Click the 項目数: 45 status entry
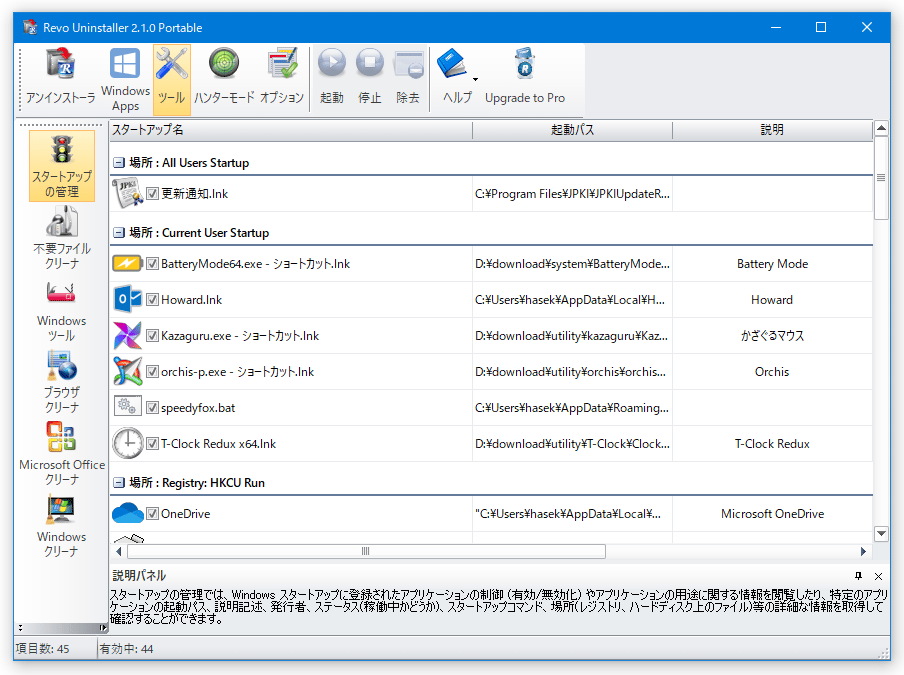 pyautogui.click(x=43, y=649)
